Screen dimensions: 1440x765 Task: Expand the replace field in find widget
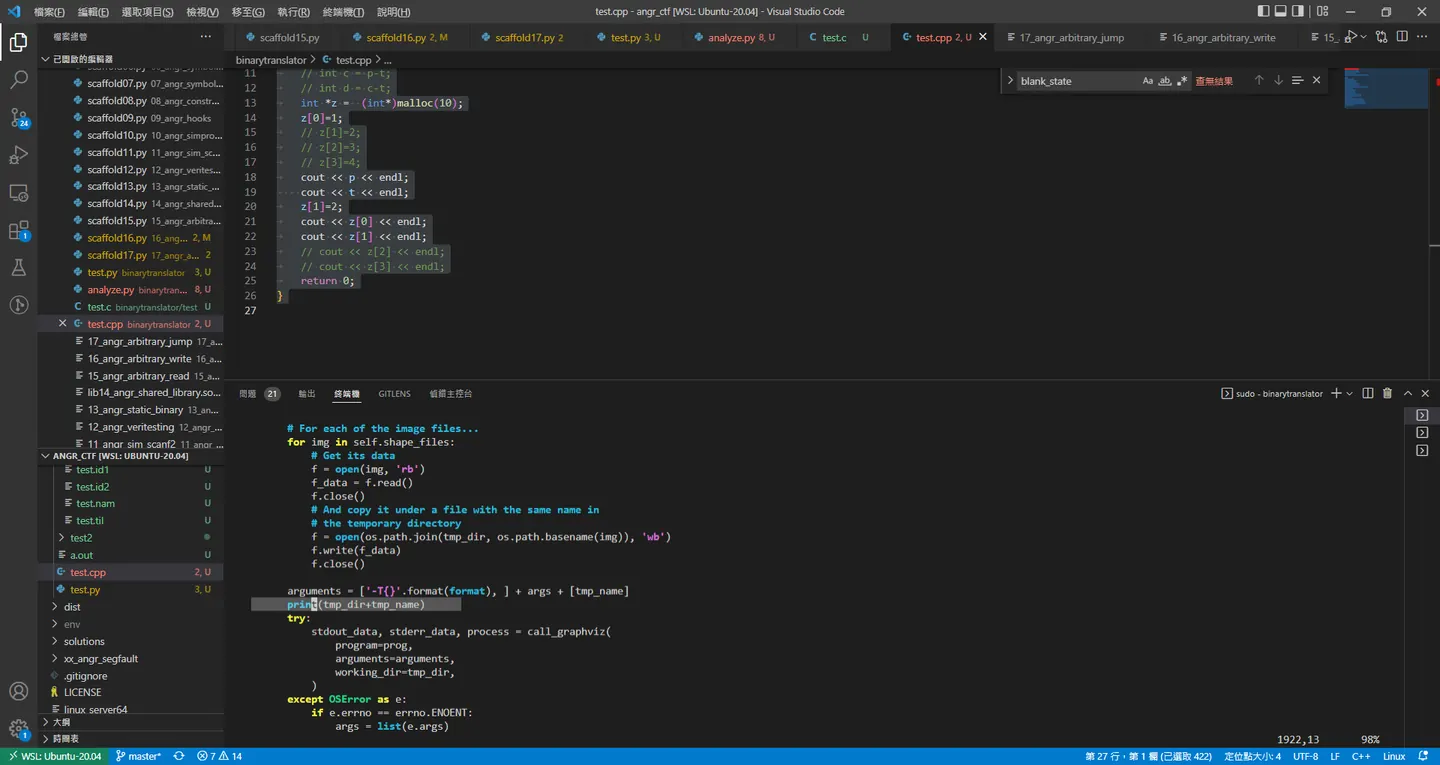click(x=1010, y=81)
